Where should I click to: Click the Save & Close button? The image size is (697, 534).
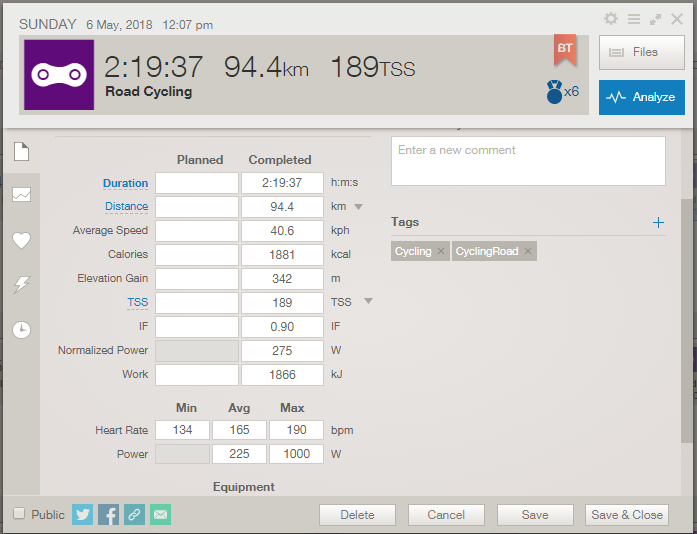pyautogui.click(x=626, y=515)
